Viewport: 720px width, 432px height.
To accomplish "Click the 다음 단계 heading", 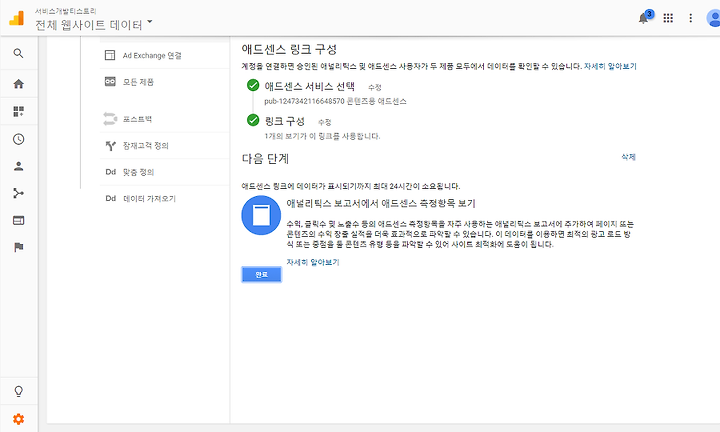I will pyautogui.click(x=265, y=159).
